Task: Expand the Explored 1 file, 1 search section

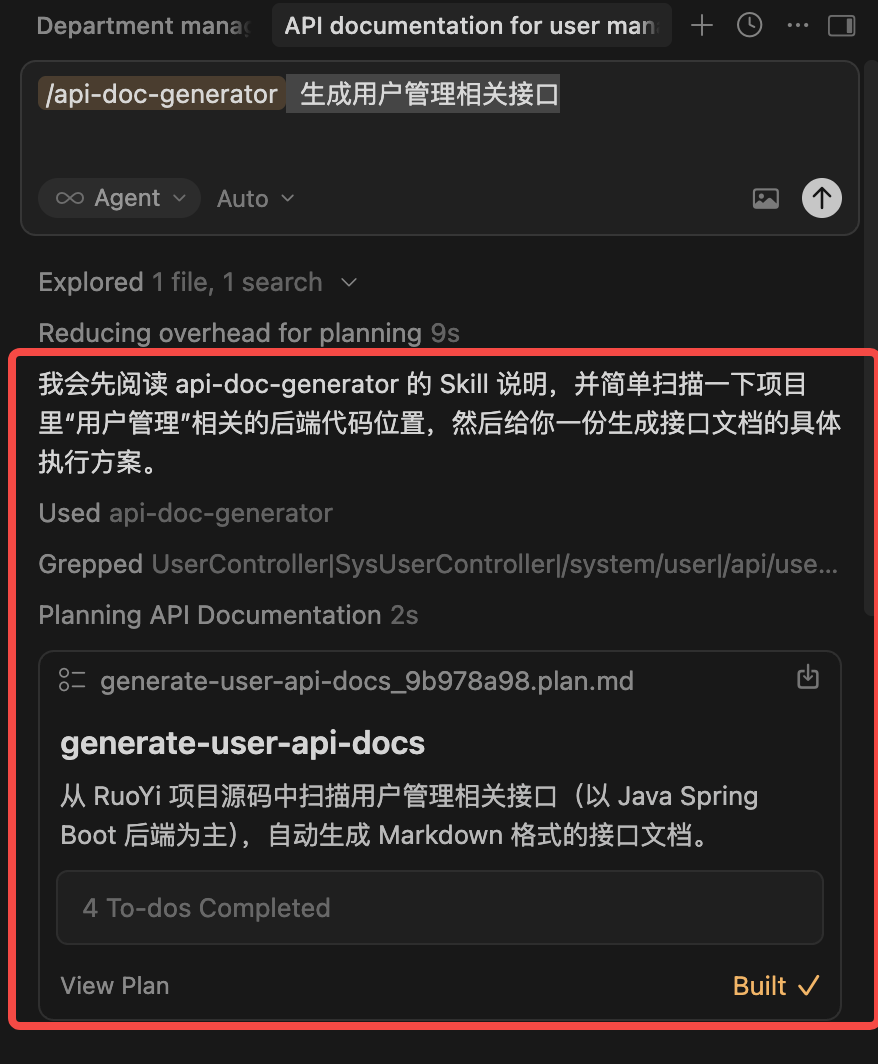Action: (197, 282)
